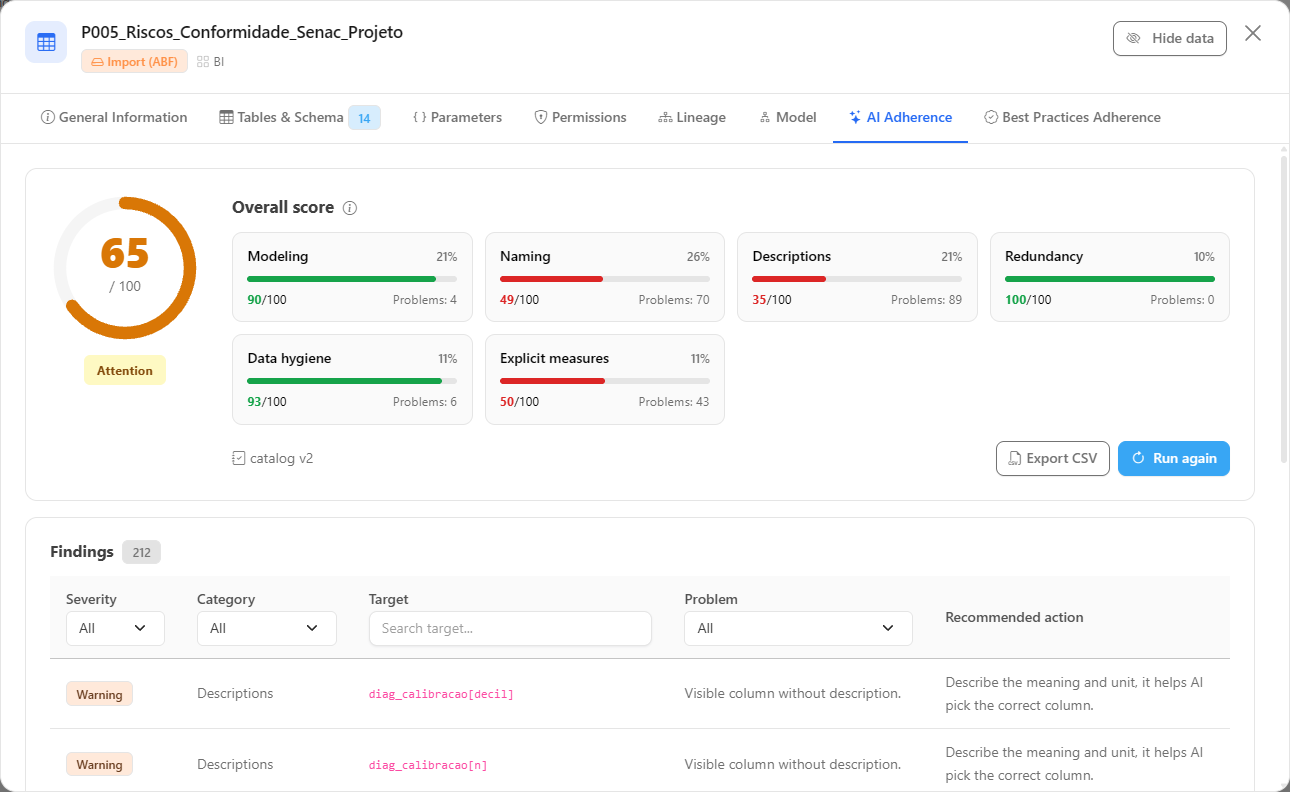
Task: Click the Data hygiene score card
Action: tap(352, 379)
